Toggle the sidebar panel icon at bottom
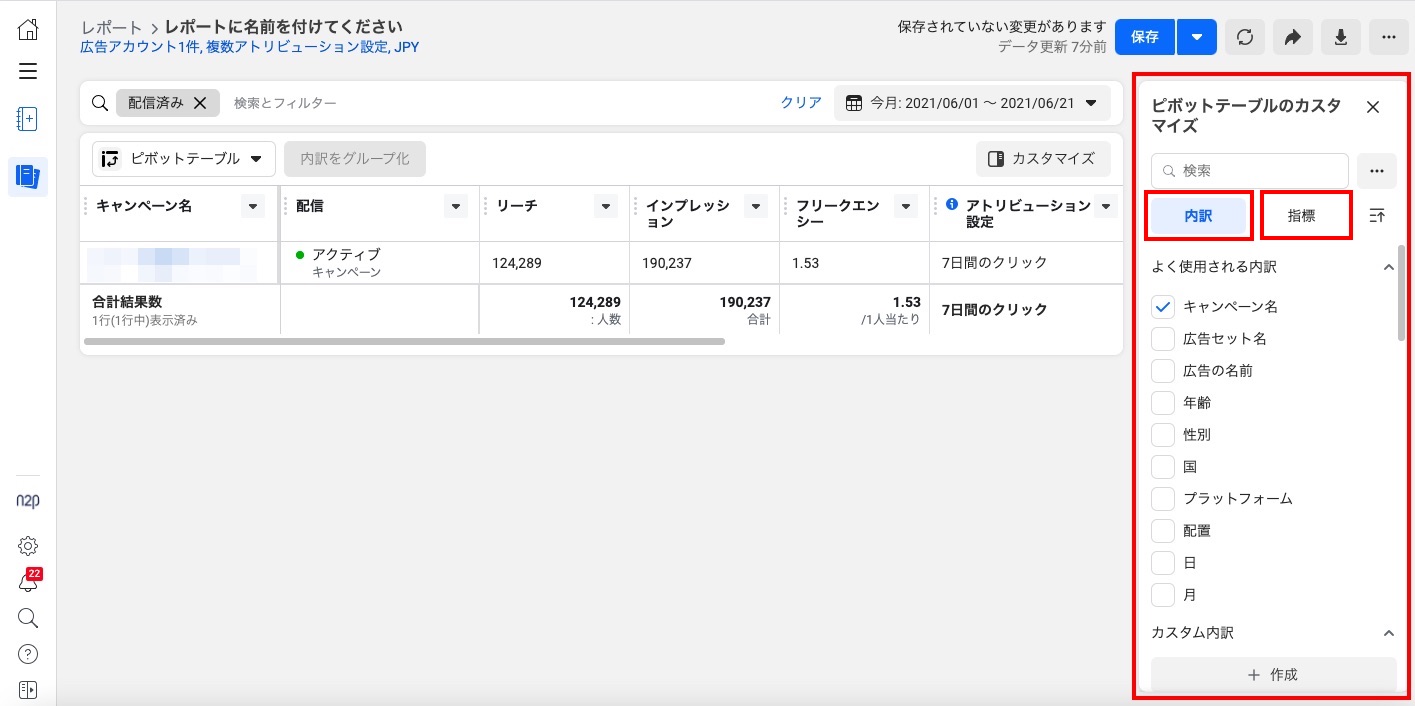The image size is (1415, 706). (x=28, y=690)
